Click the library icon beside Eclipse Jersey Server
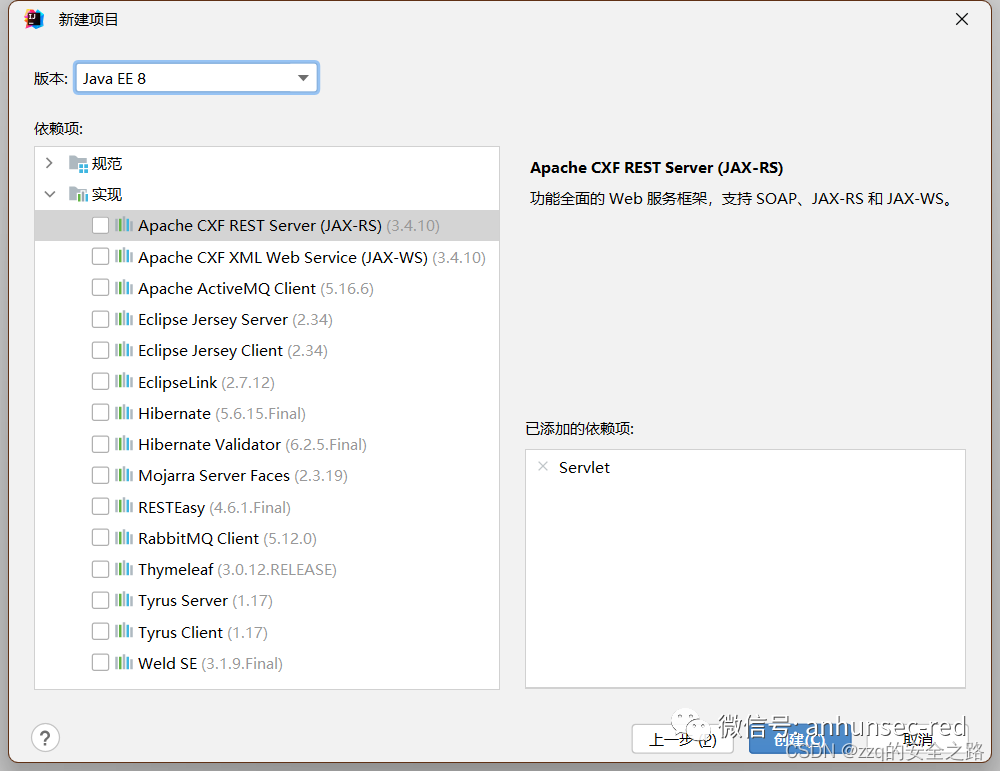 (124, 319)
